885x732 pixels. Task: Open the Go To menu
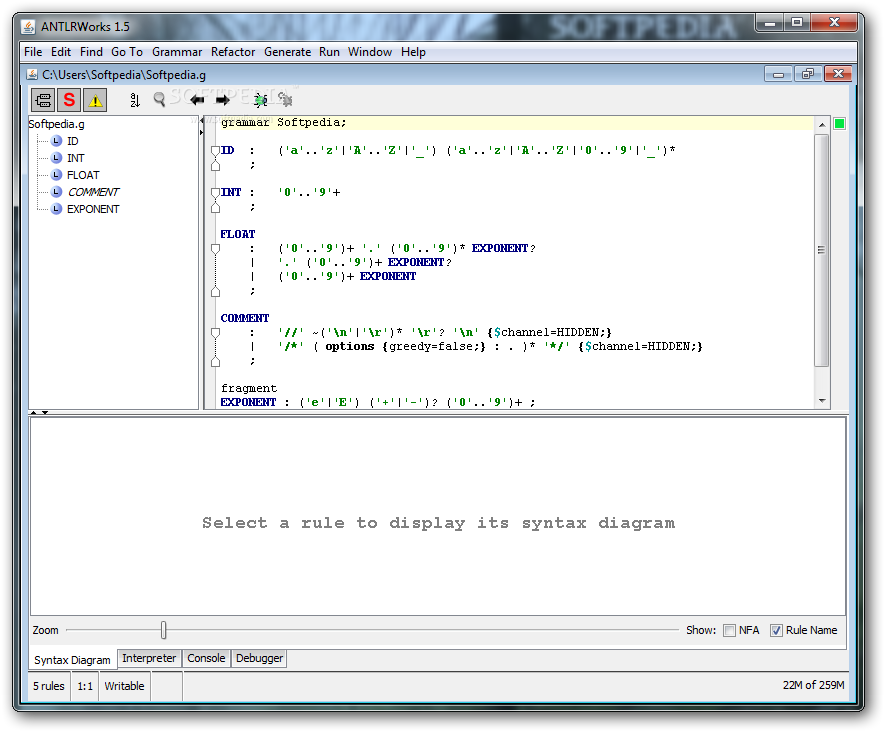(x=126, y=52)
